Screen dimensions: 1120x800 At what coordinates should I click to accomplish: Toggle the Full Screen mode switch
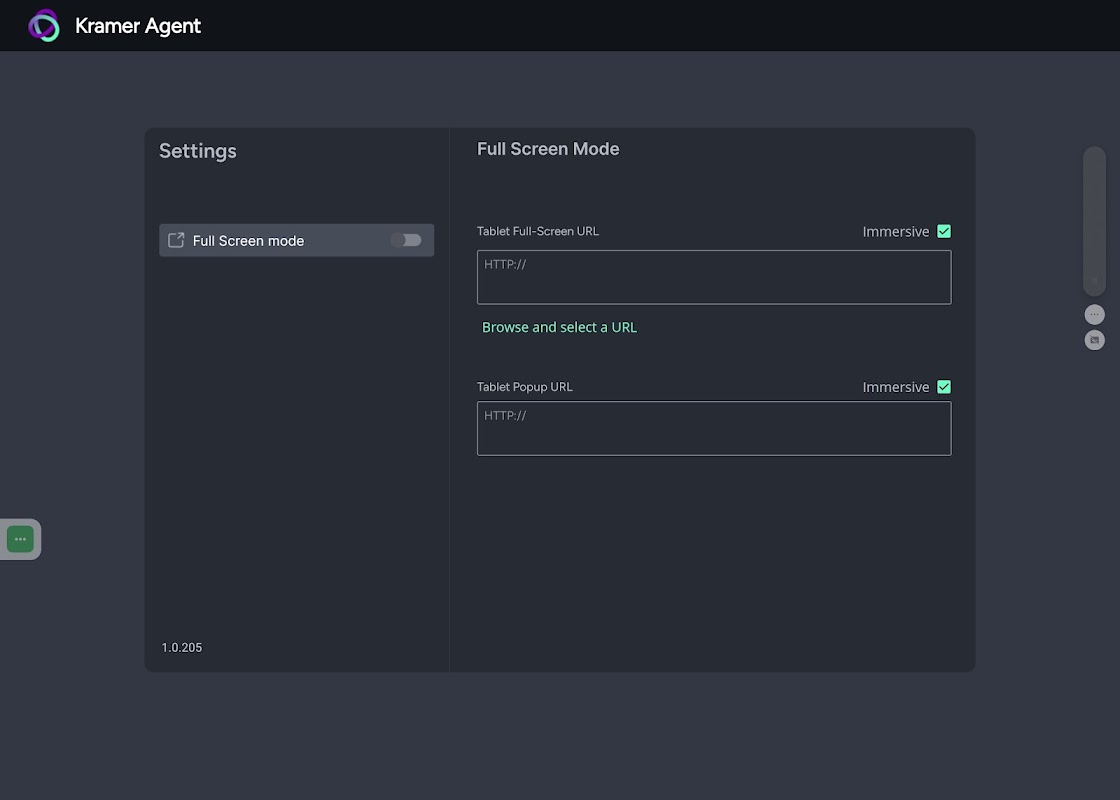[x=406, y=240]
